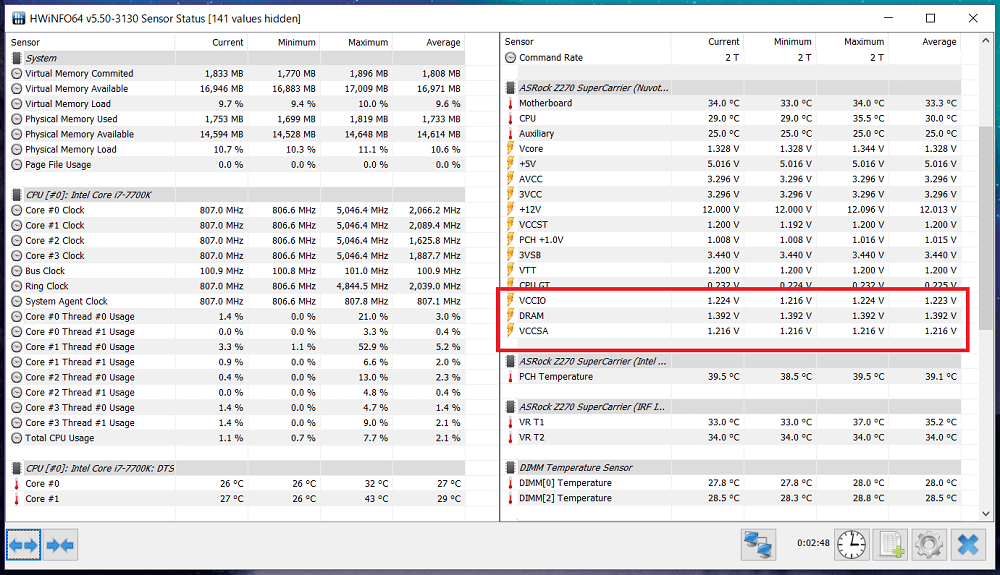Click right pane Maximum column header
This screenshot has width=1000, height=575.
point(852,41)
